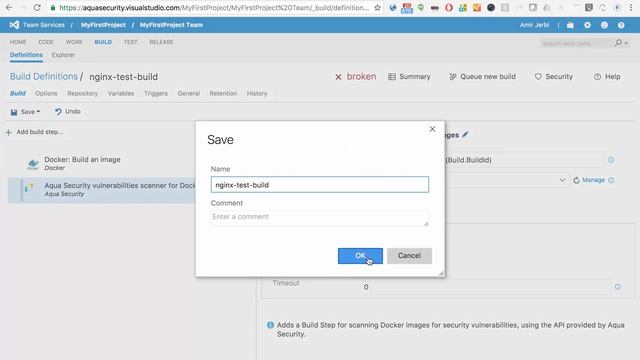Select the Triggers tab
The image size is (640, 360).
pyautogui.click(x=156, y=93)
